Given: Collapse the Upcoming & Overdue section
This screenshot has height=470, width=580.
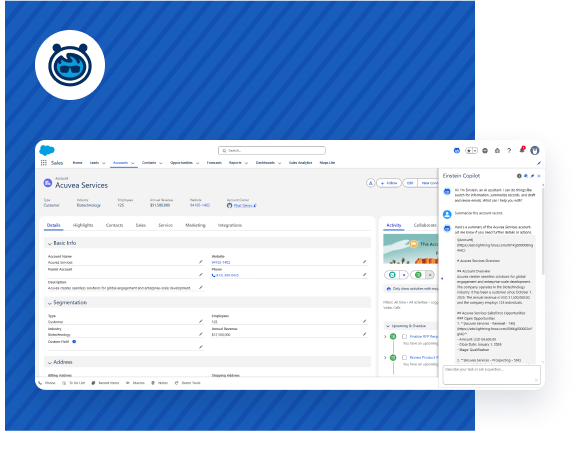Looking at the screenshot, I should [x=388, y=326].
